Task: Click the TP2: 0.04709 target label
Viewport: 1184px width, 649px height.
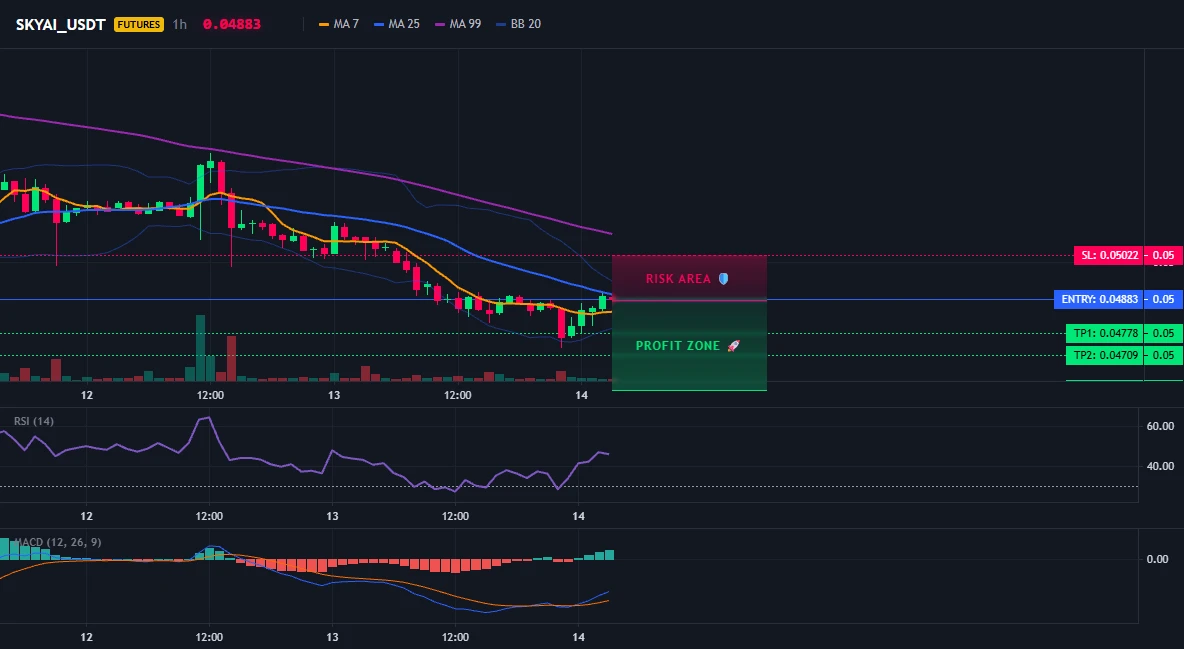Action: (1105, 355)
